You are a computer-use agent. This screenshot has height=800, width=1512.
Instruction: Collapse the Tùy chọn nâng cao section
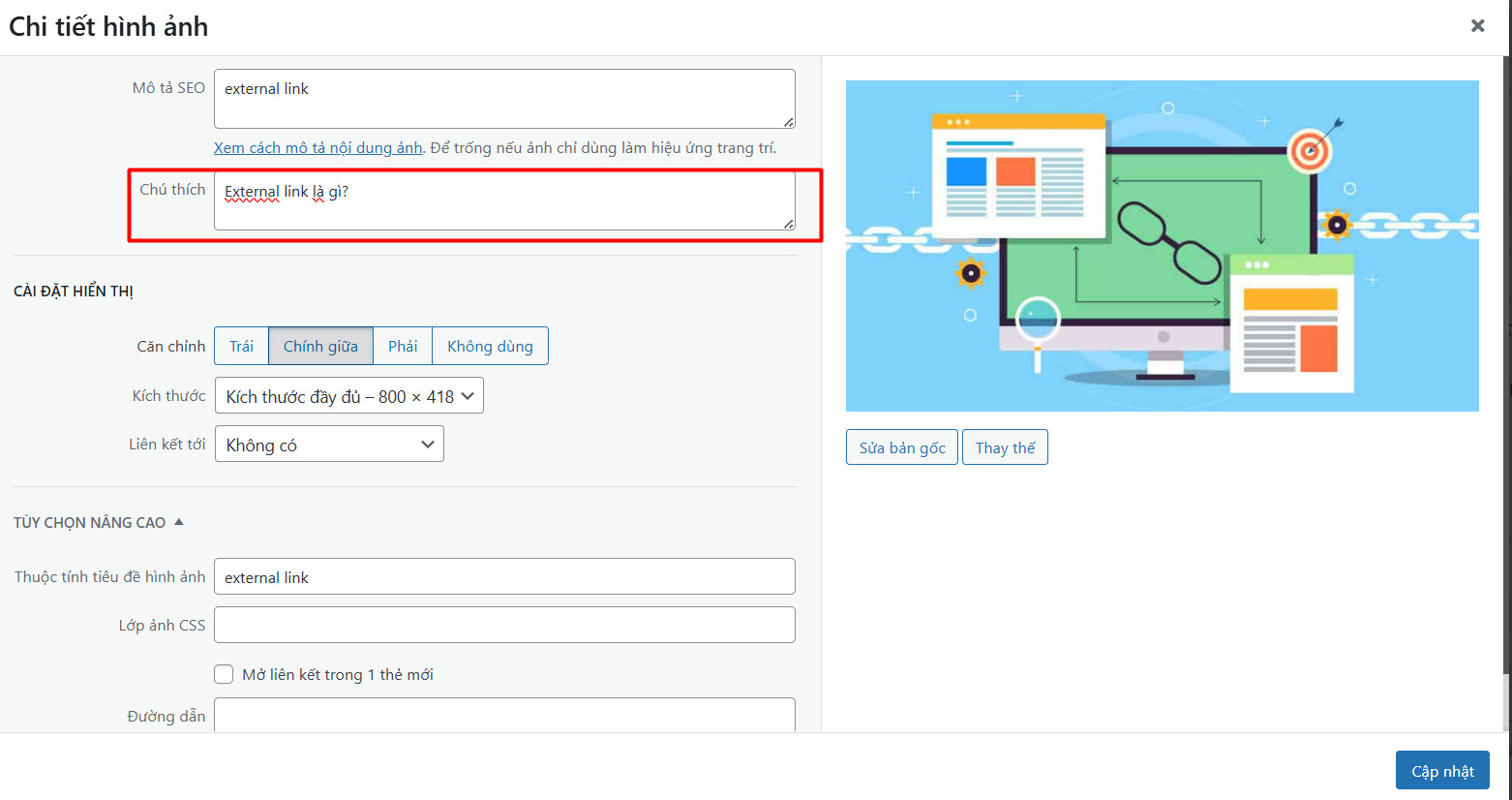coord(99,522)
